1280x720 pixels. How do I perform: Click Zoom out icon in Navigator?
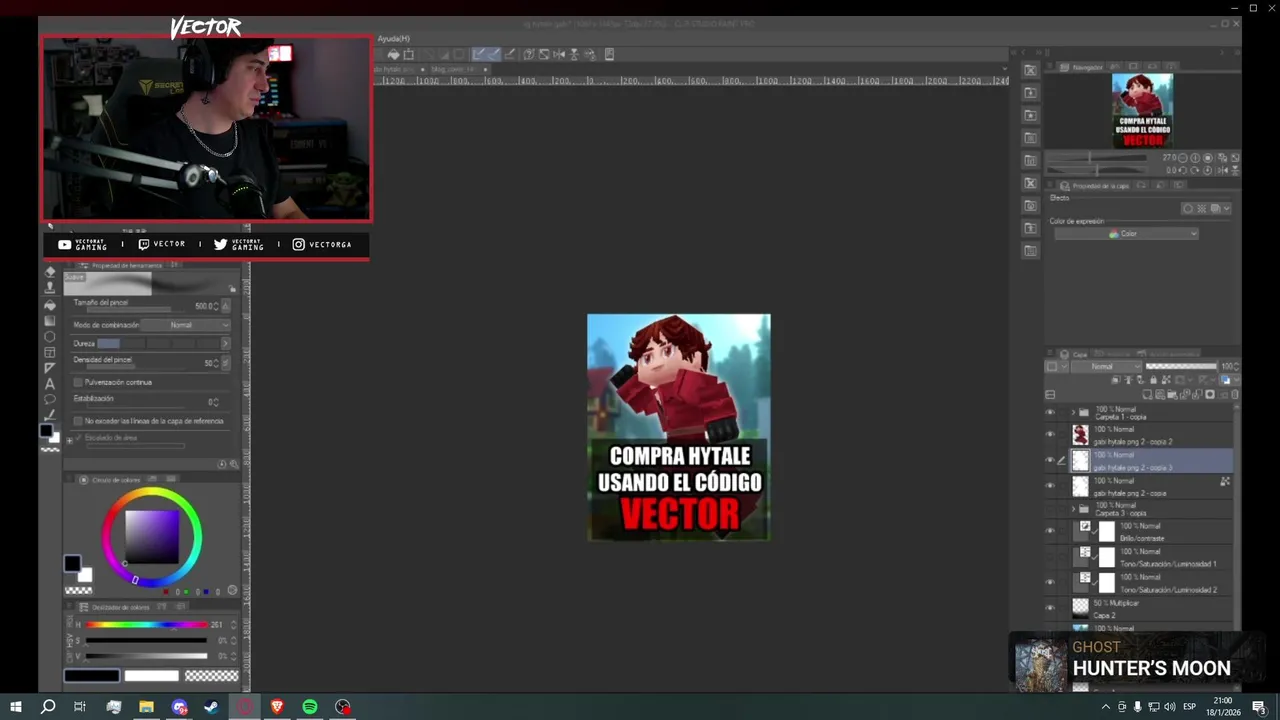pos(1182,158)
